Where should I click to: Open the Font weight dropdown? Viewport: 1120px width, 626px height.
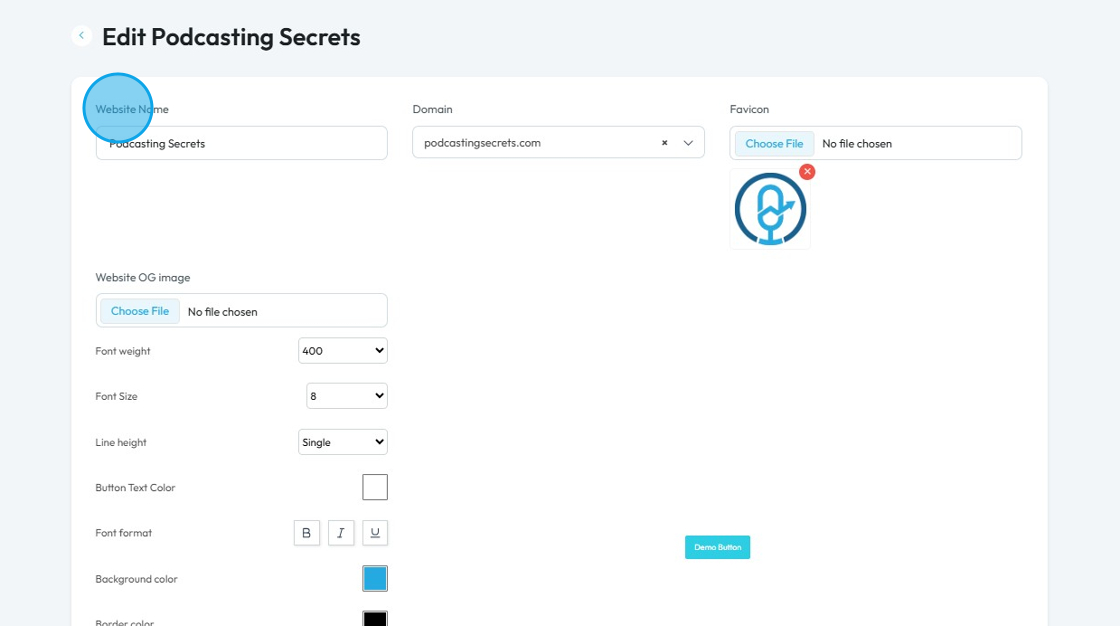[x=343, y=351]
